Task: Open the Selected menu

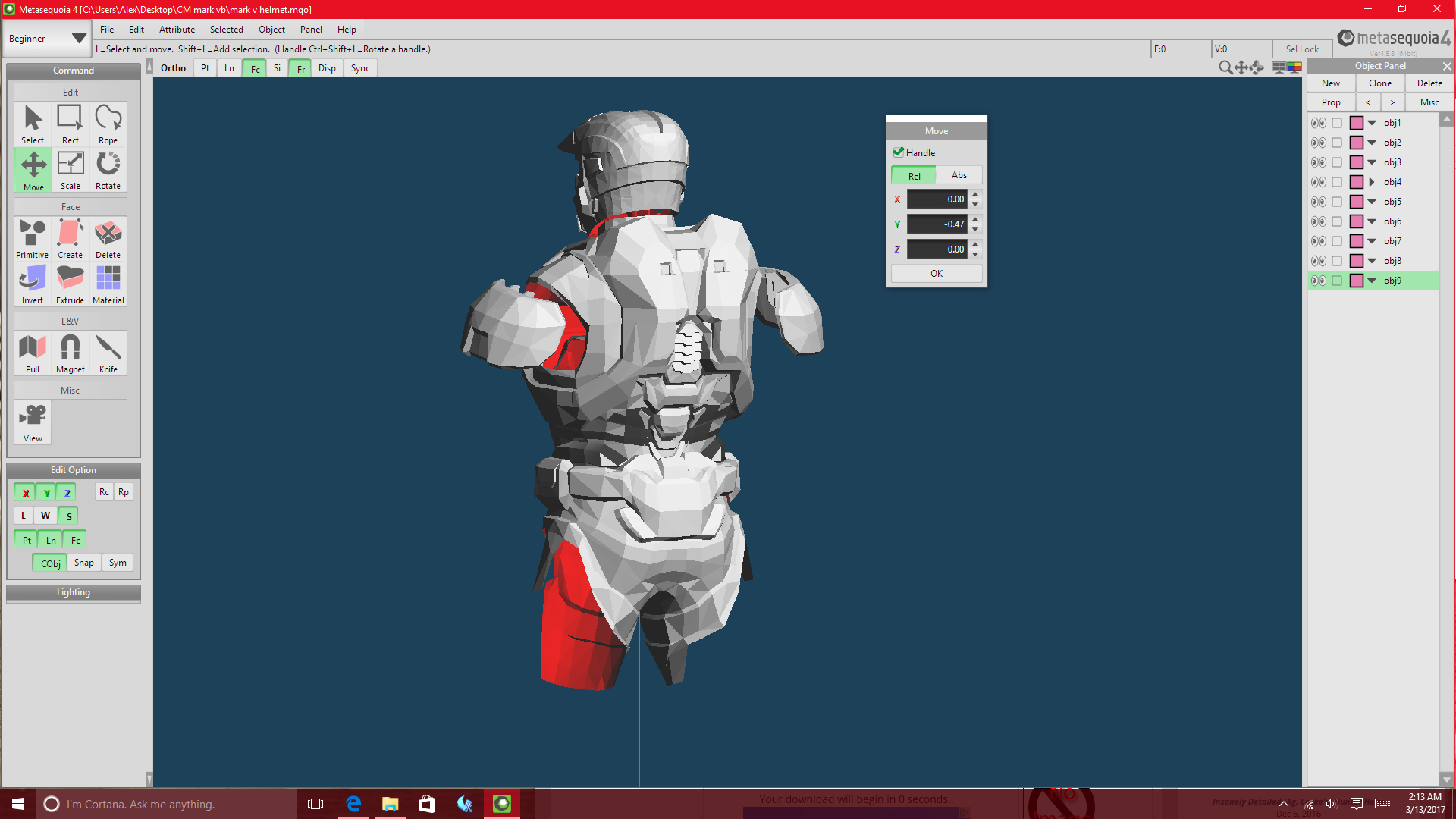Action: point(226,30)
